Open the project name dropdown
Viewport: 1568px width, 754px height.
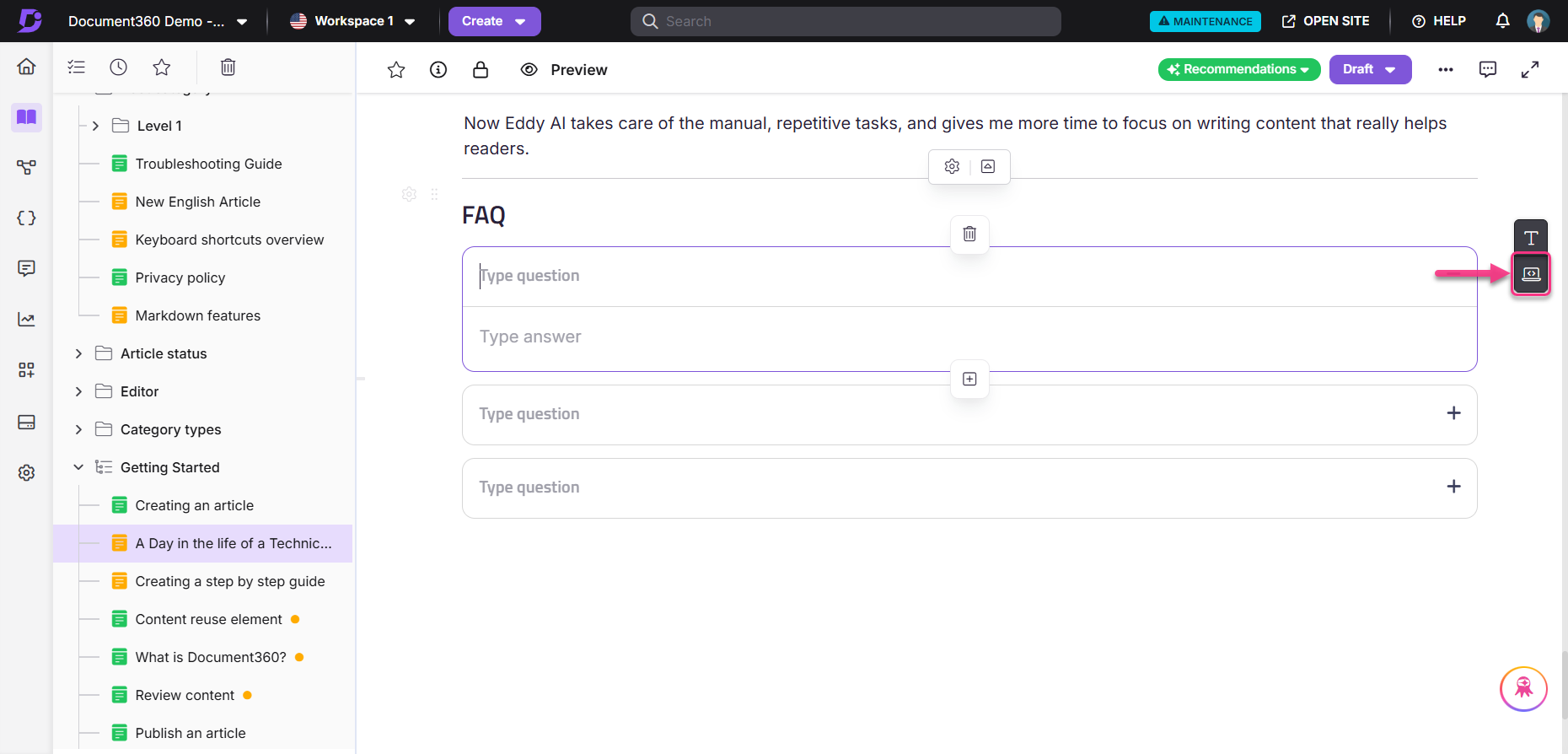click(158, 21)
